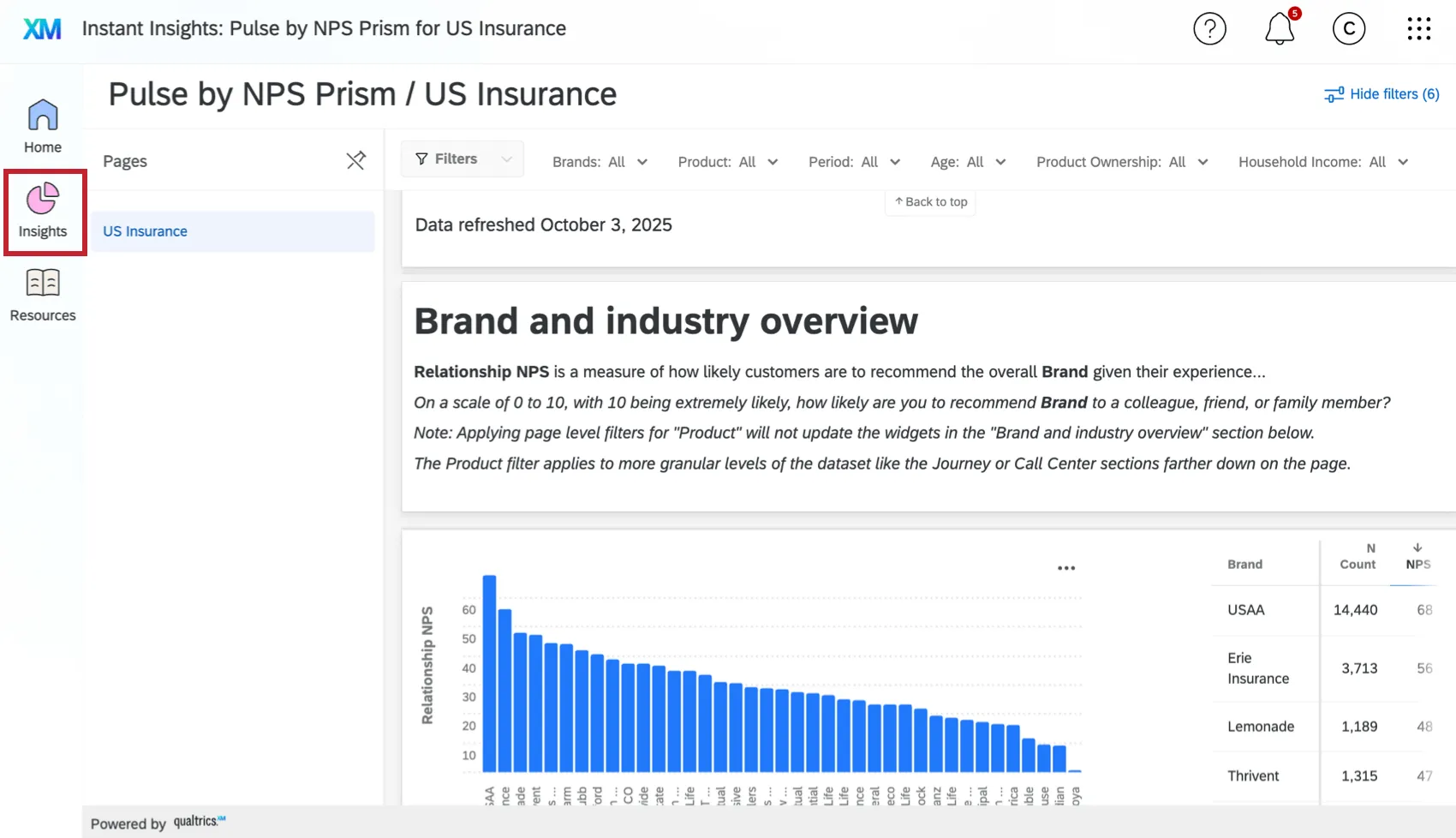Open the chart widget options menu
This screenshot has height=838, width=1456.
(1066, 567)
